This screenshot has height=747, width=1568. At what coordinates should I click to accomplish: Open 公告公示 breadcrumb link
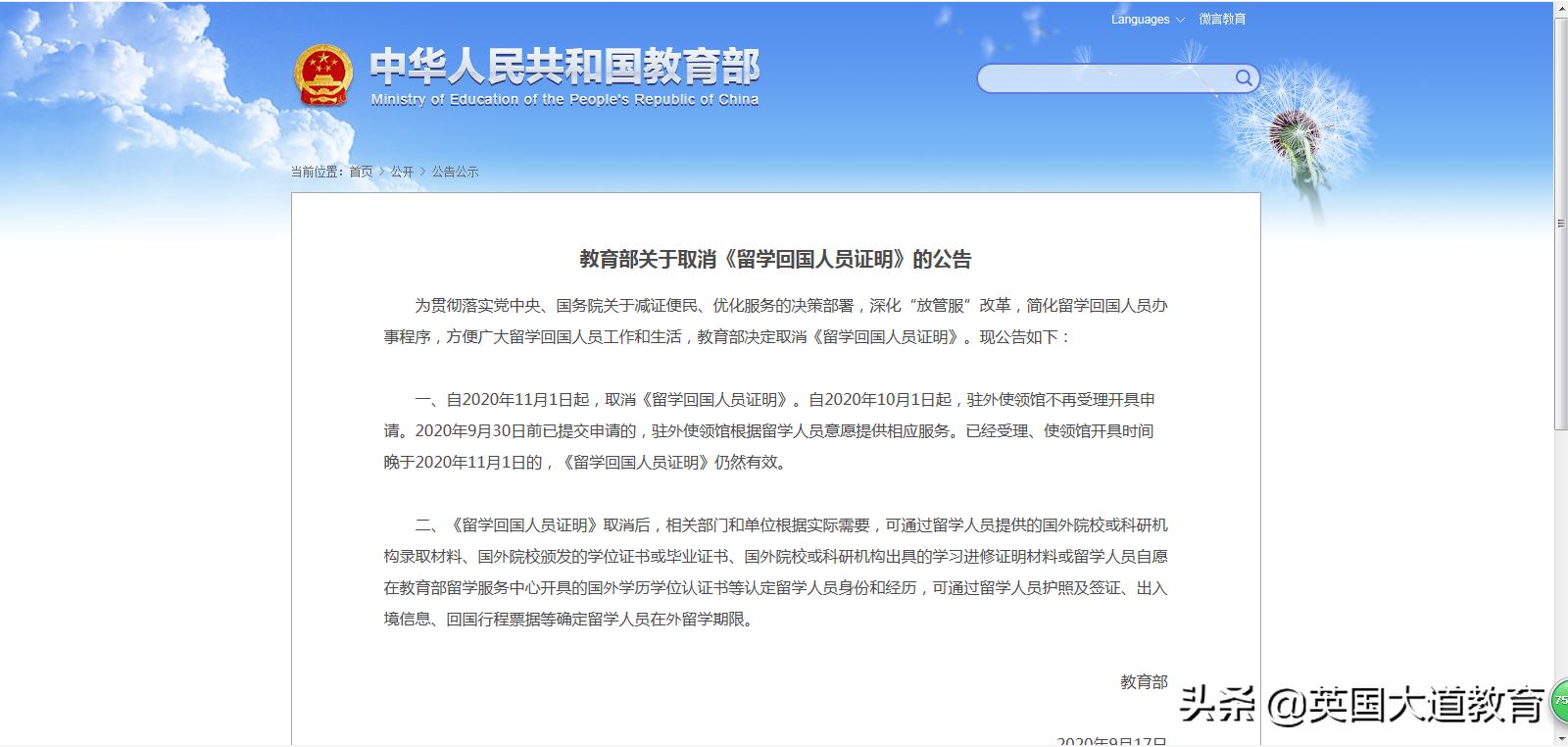pos(456,172)
